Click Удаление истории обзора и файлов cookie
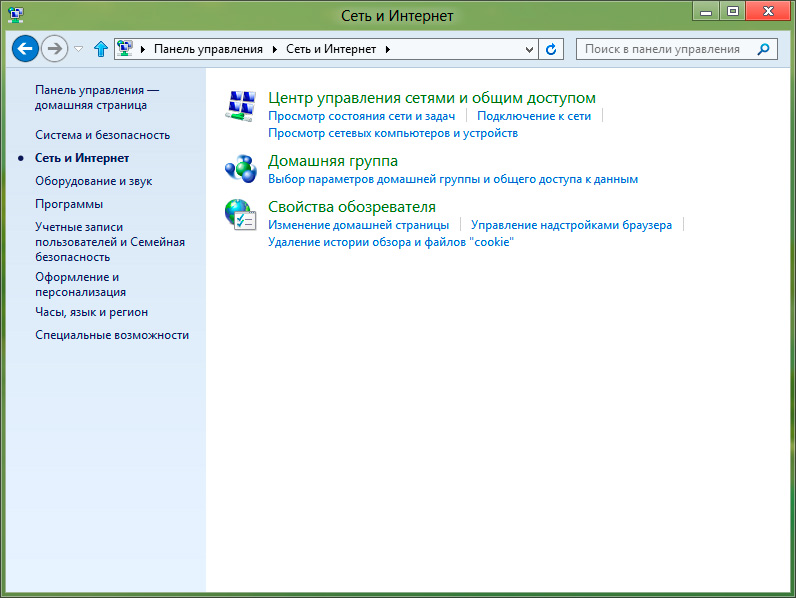Viewport: 796px width, 598px height. (x=390, y=242)
